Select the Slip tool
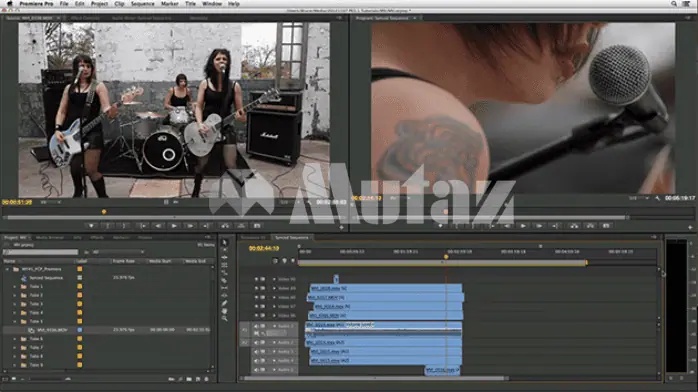The width and height of the screenshot is (698, 392). pyautogui.click(x=224, y=288)
